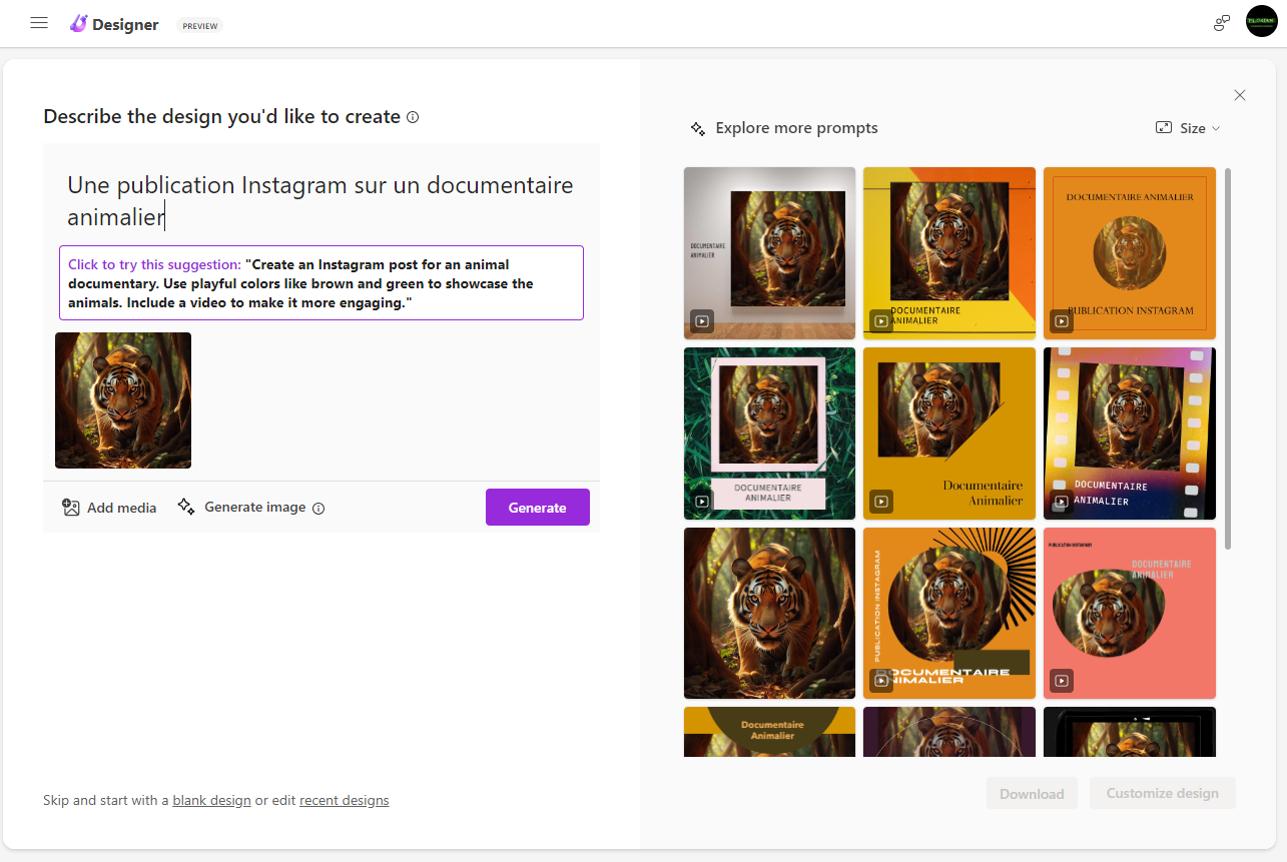Play the video badge on the first tiger template

point(703,321)
